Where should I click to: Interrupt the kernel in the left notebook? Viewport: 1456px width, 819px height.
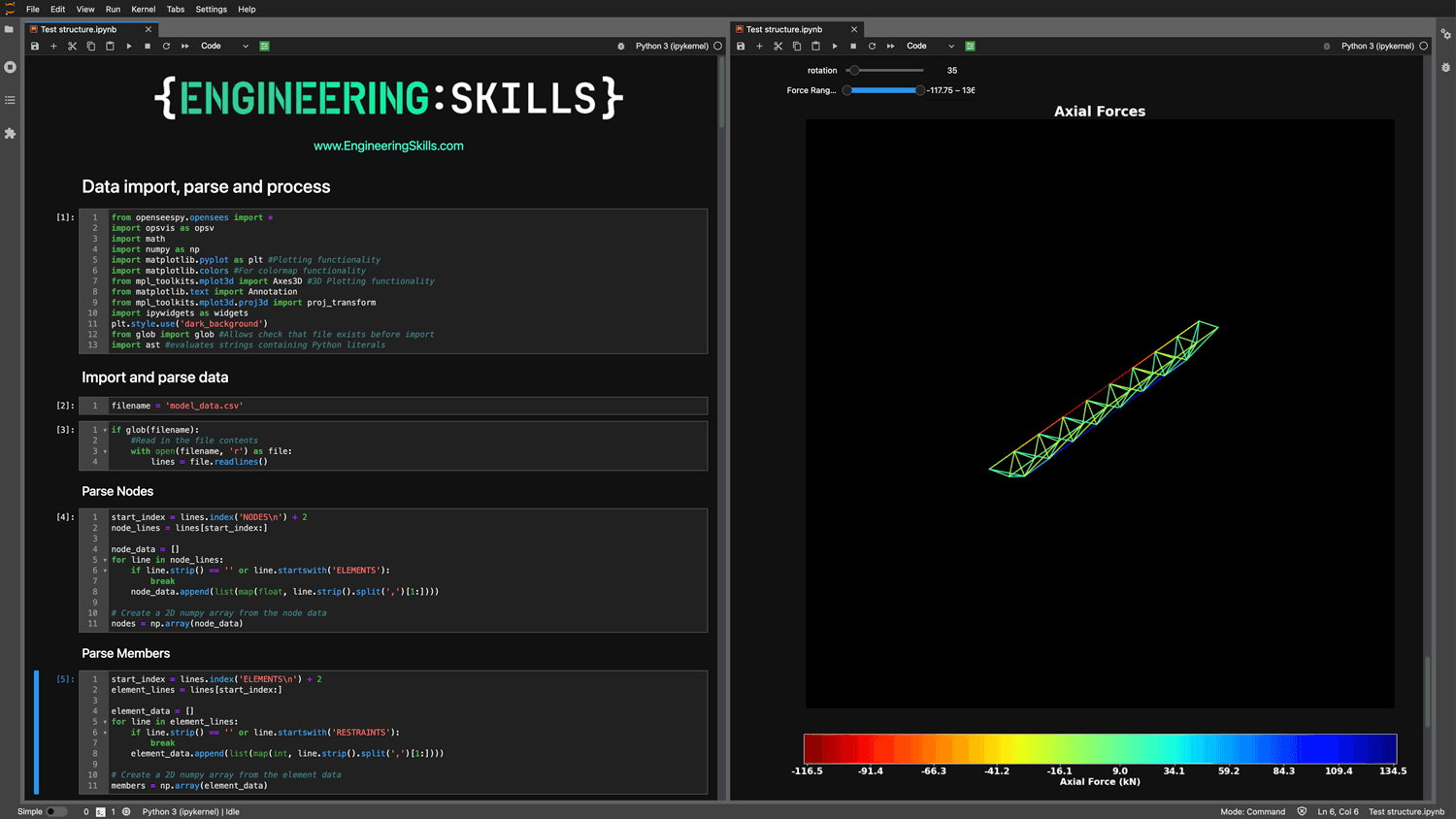point(148,46)
